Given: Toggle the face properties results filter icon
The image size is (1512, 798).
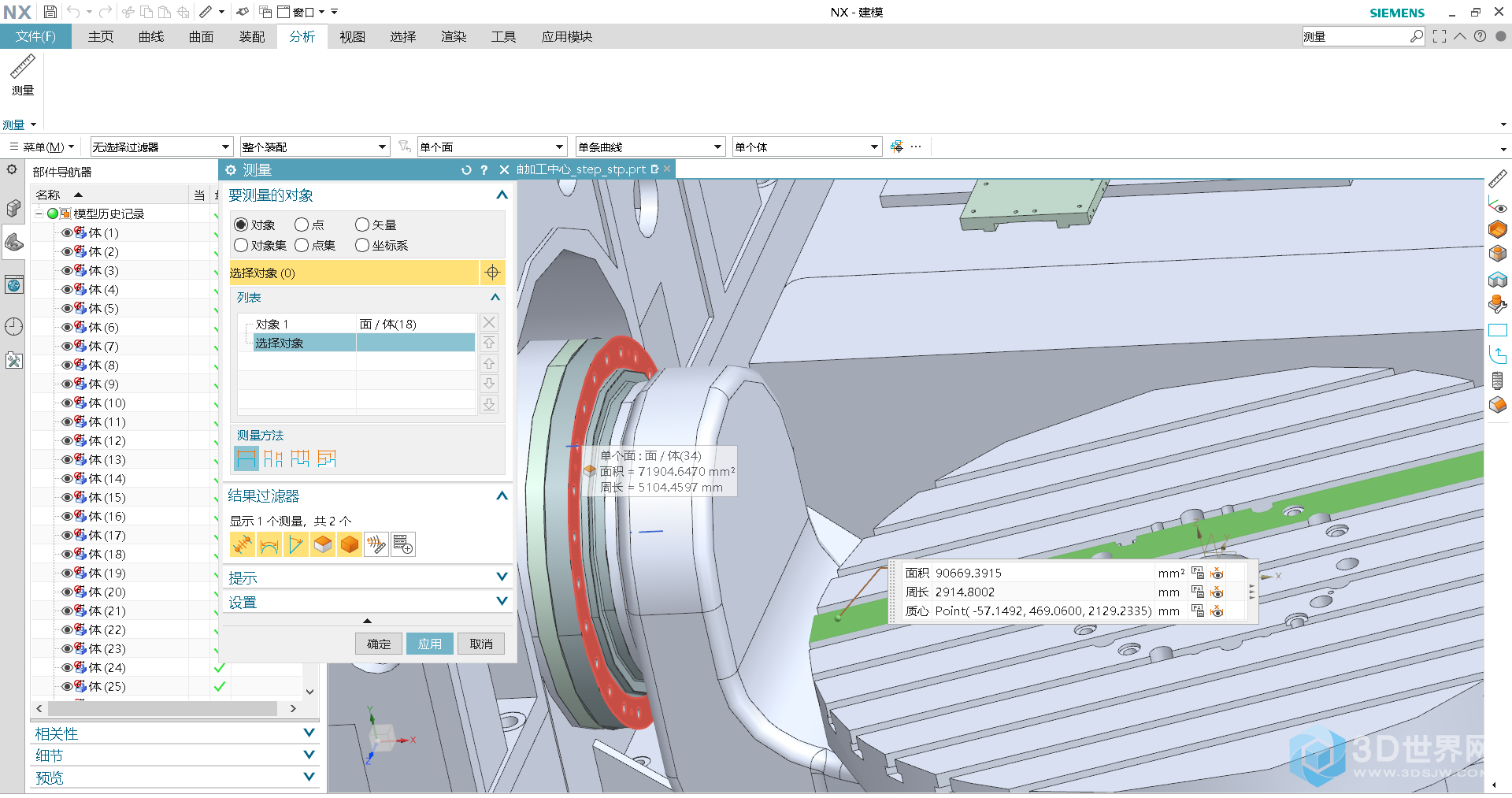Looking at the screenshot, I should [x=323, y=544].
